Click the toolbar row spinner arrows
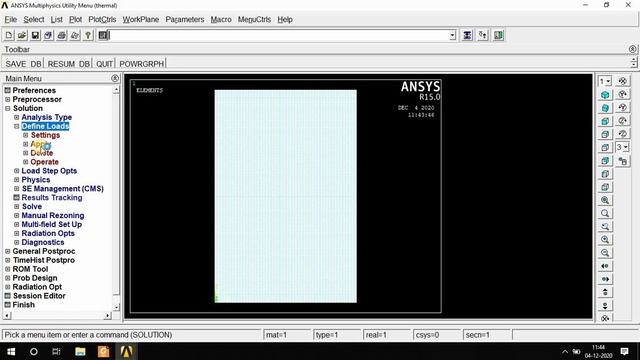Screen dimensions: 640x360 tap(633, 62)
